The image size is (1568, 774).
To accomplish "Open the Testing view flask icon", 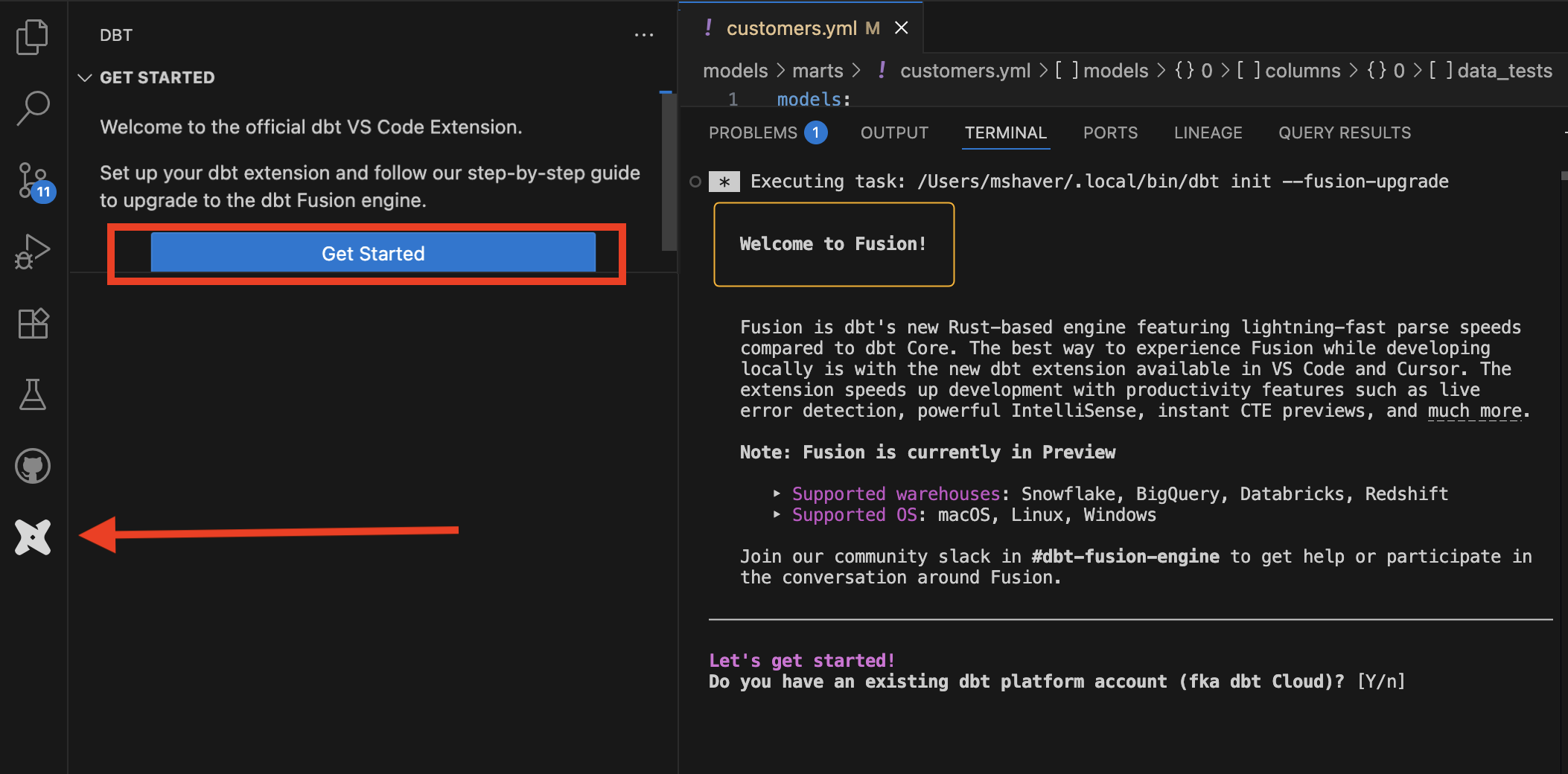I will [x=33, y=394].
